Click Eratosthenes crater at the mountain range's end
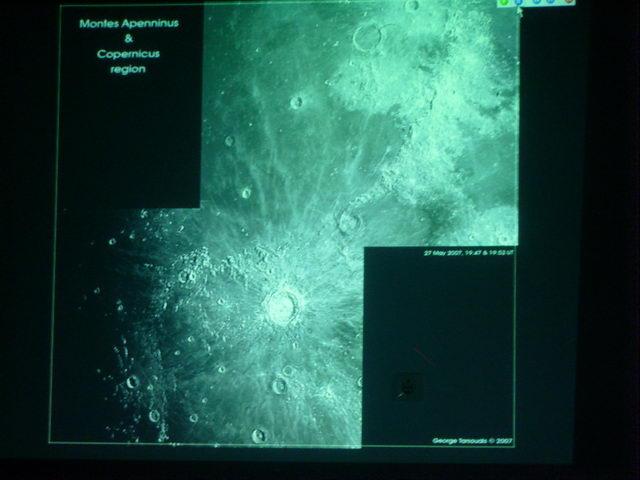 pyautogui.click(x=350, y=222)
